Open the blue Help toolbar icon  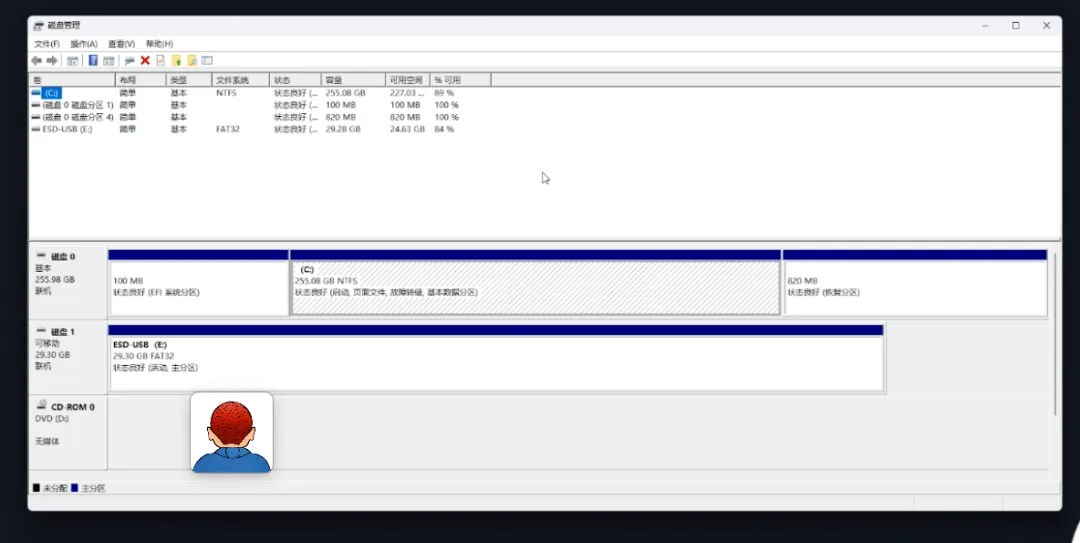(x=93, y=61)
